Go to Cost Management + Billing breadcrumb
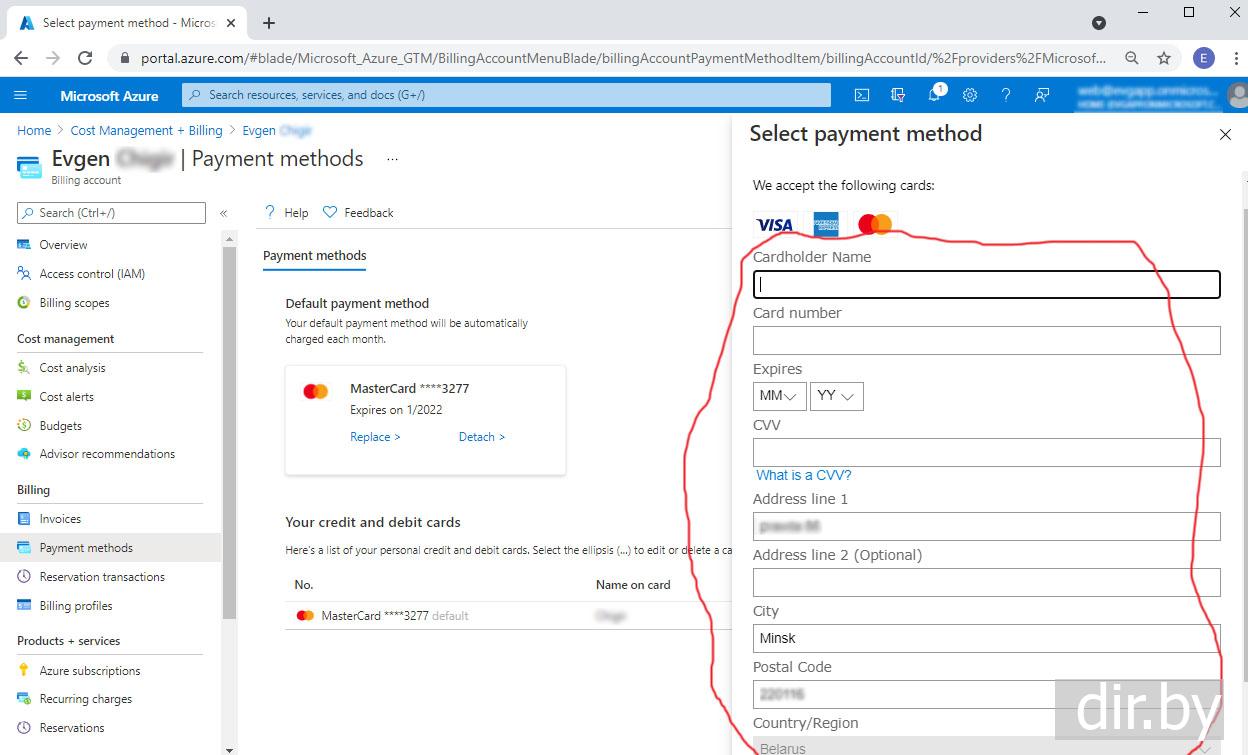 point(147,131)
